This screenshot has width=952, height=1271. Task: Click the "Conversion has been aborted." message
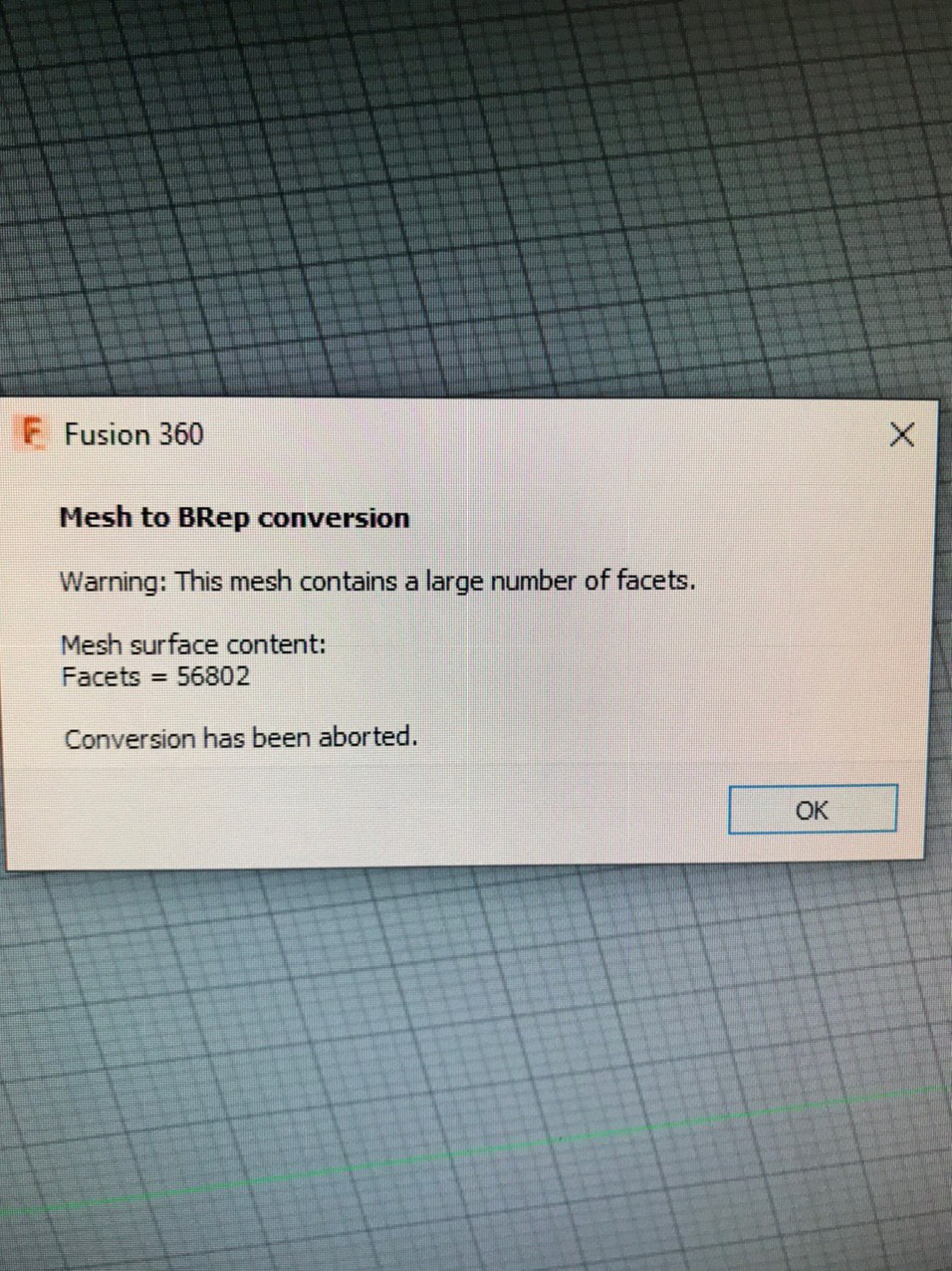(x=241, y=738)
